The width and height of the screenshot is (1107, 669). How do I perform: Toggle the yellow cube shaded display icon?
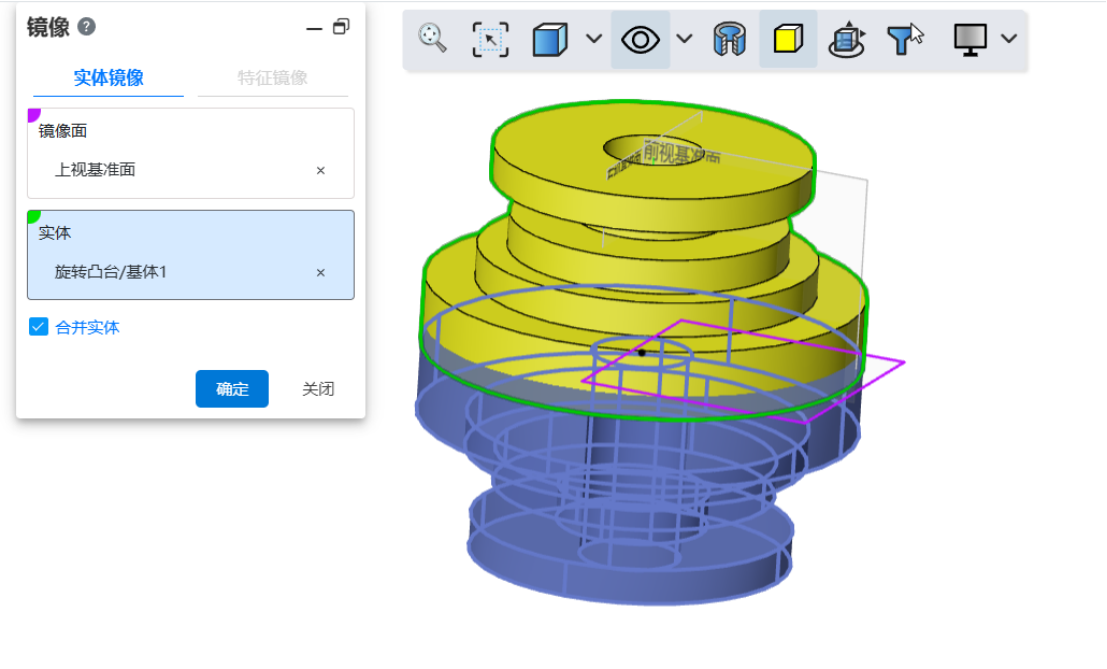click(x=788, y=39)
